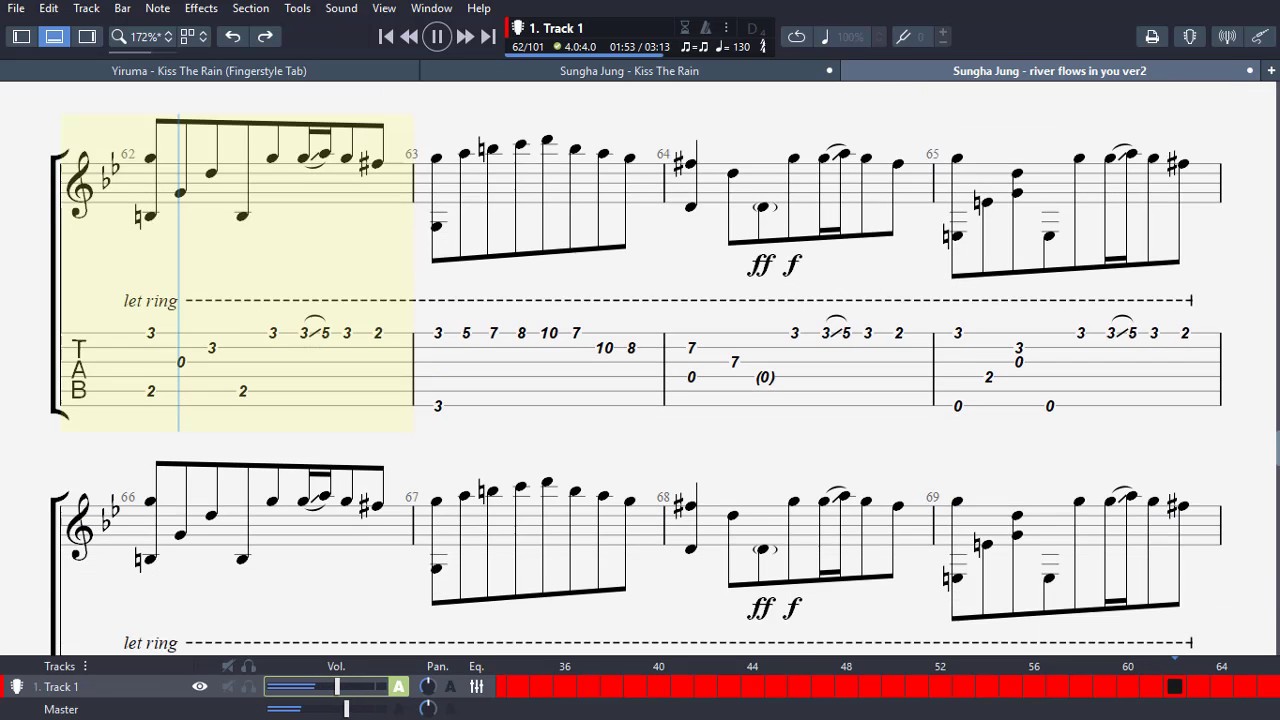Click the headphones icon in the tracks header
1280x720 pixels.
(248, 666)
